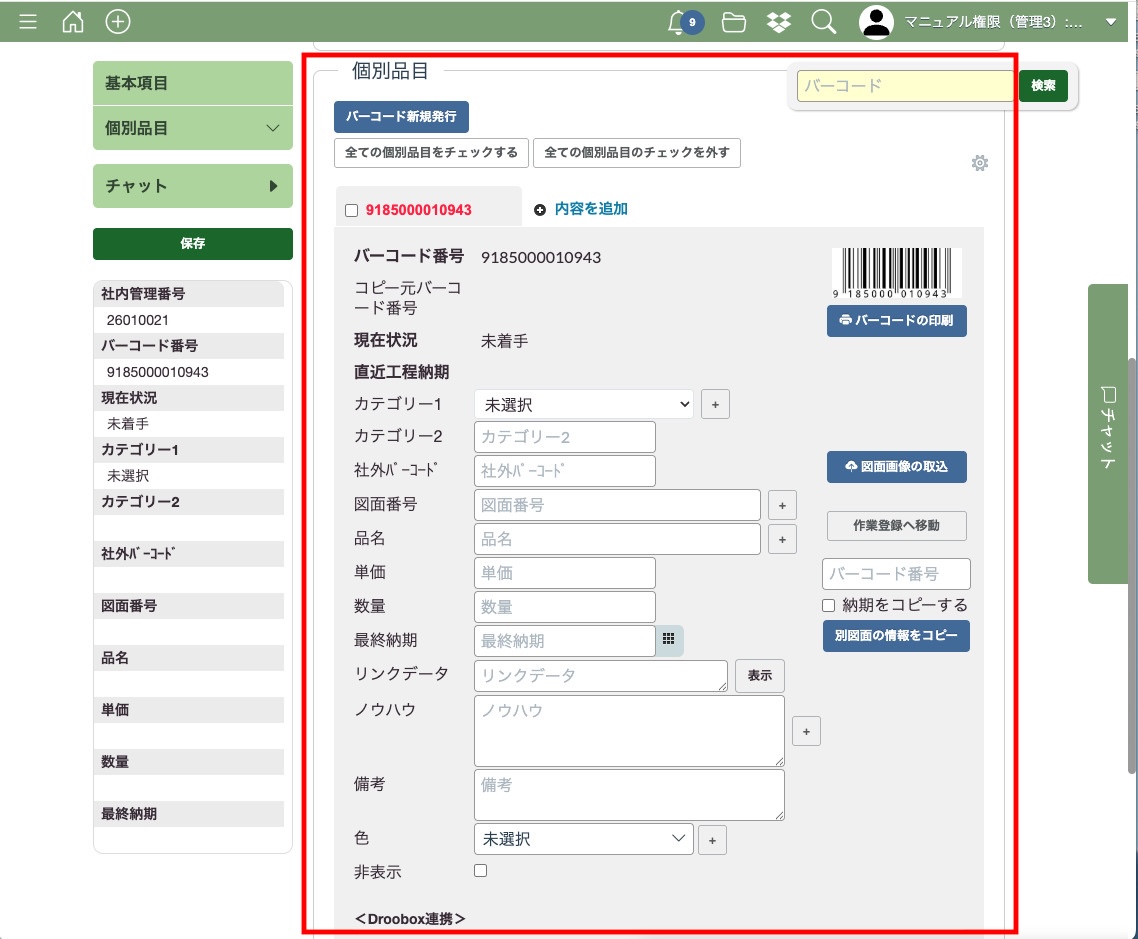Image resolution: width=1138 pixels, height=939 pixels.
Task: Go to home via house icon
Action: click(x=73, y=21)
